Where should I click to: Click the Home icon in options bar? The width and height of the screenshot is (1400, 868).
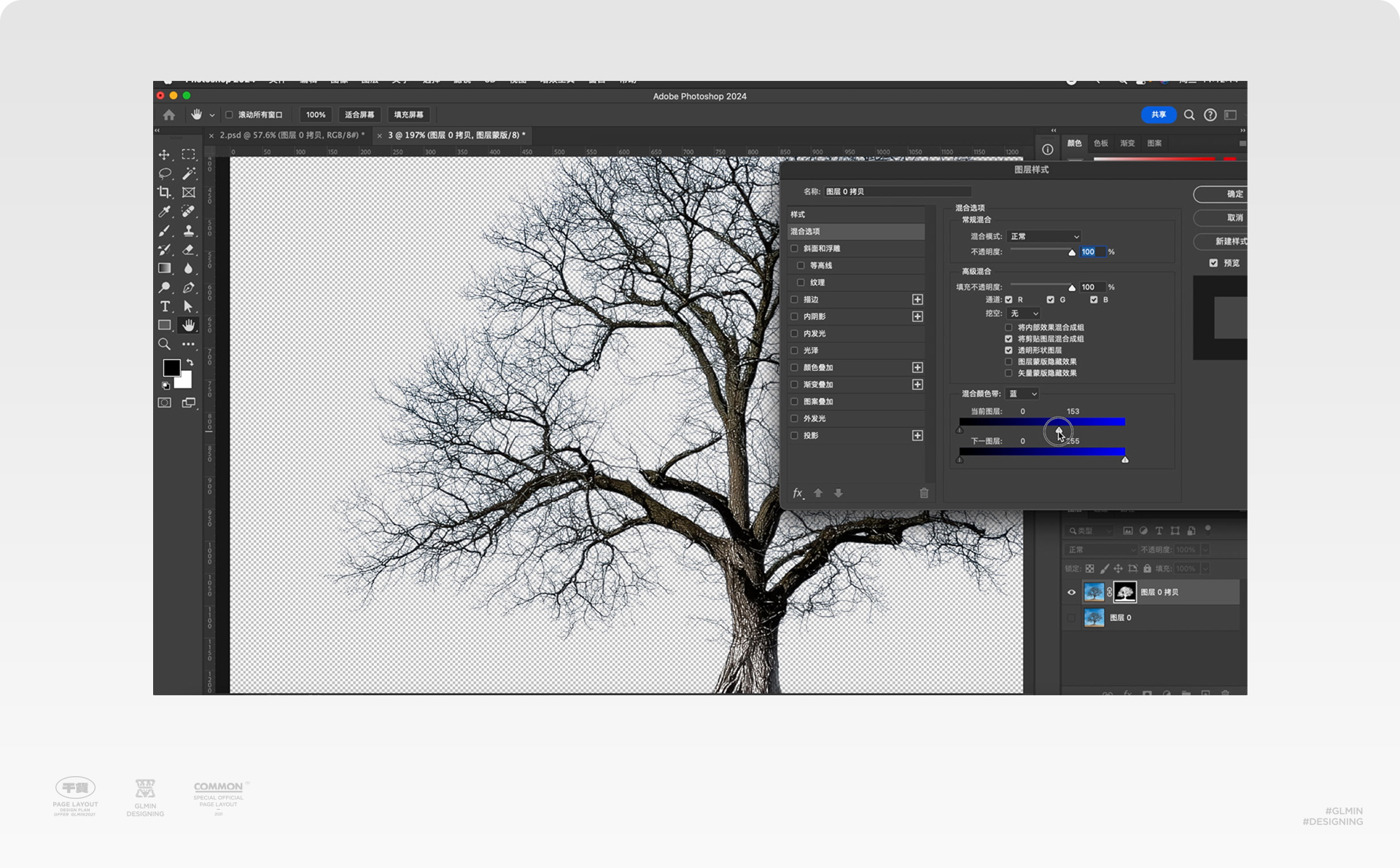pyautogui.click(x=169, y=114)
